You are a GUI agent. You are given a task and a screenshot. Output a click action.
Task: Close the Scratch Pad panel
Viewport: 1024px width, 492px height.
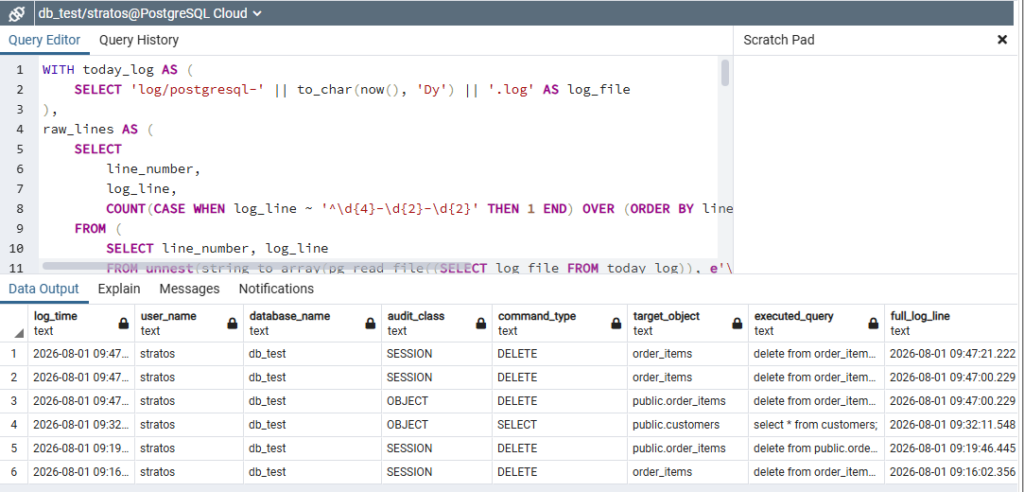pyautogui.click(x=1002, y=40)
